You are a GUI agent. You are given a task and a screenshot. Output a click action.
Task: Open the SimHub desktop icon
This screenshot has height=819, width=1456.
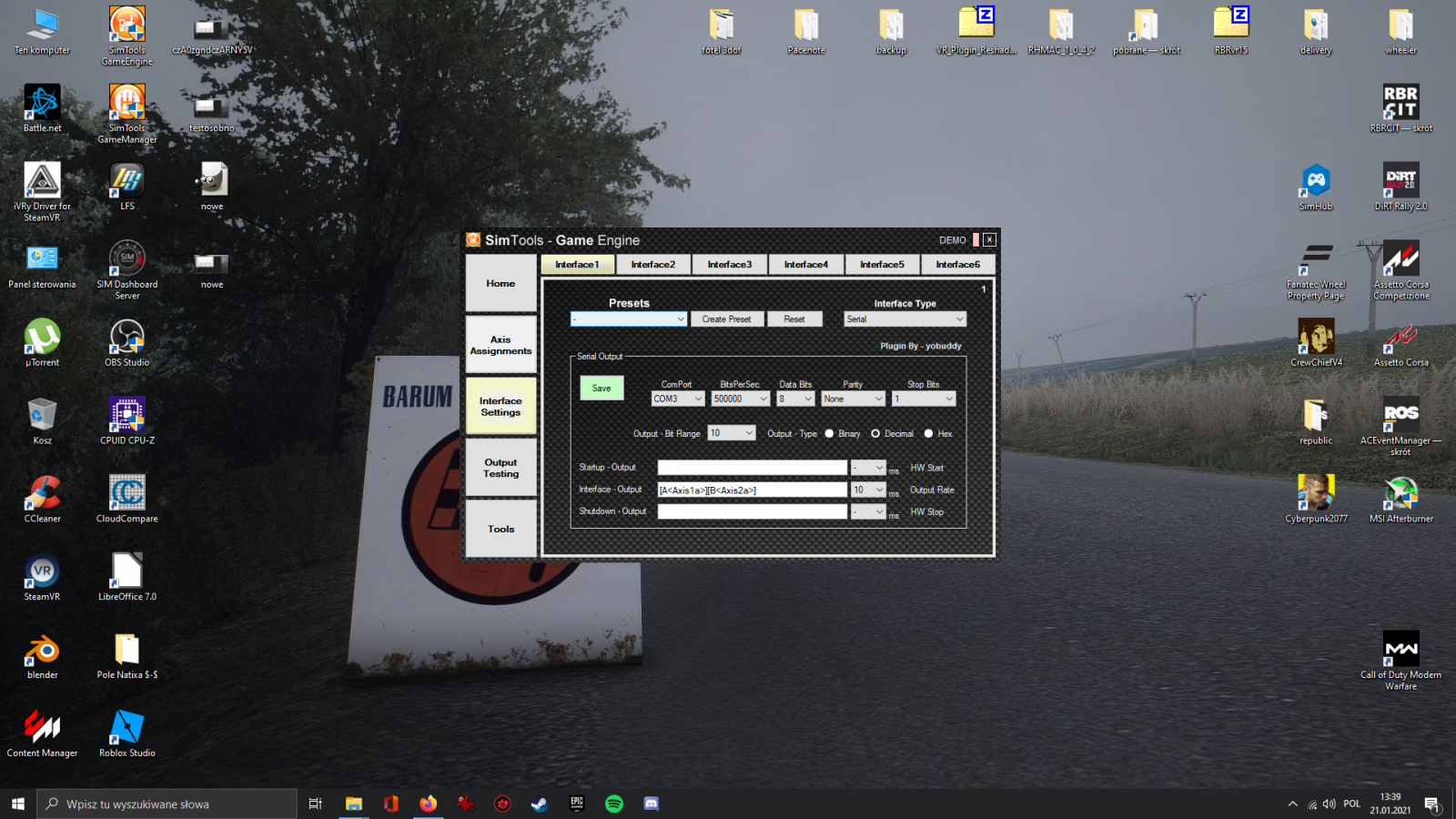(x=1315, y=182)
